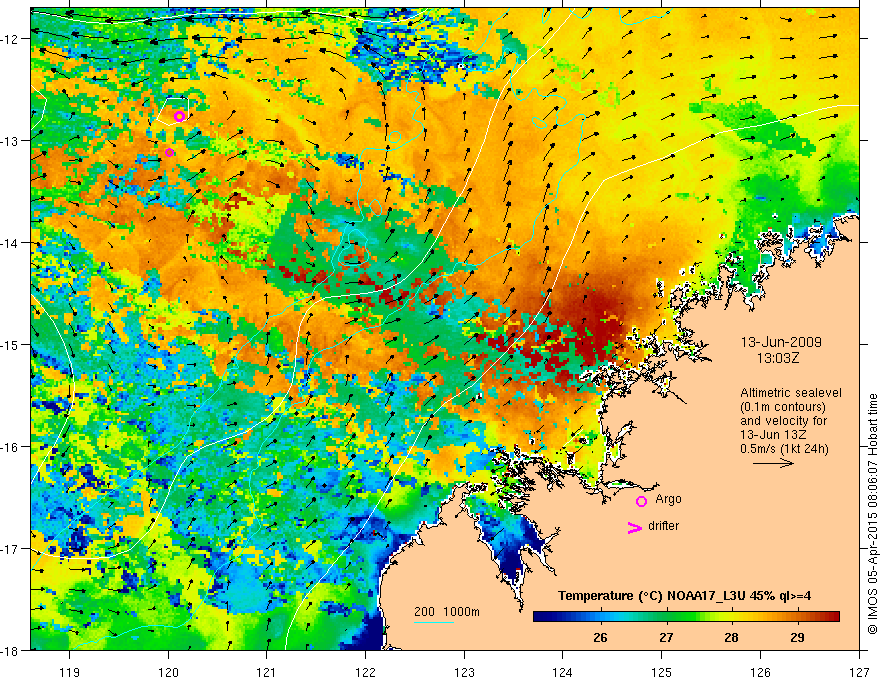Click the Argo legend circle symbol
Screen dimensions: 880x680
click(x=641, y=501)
